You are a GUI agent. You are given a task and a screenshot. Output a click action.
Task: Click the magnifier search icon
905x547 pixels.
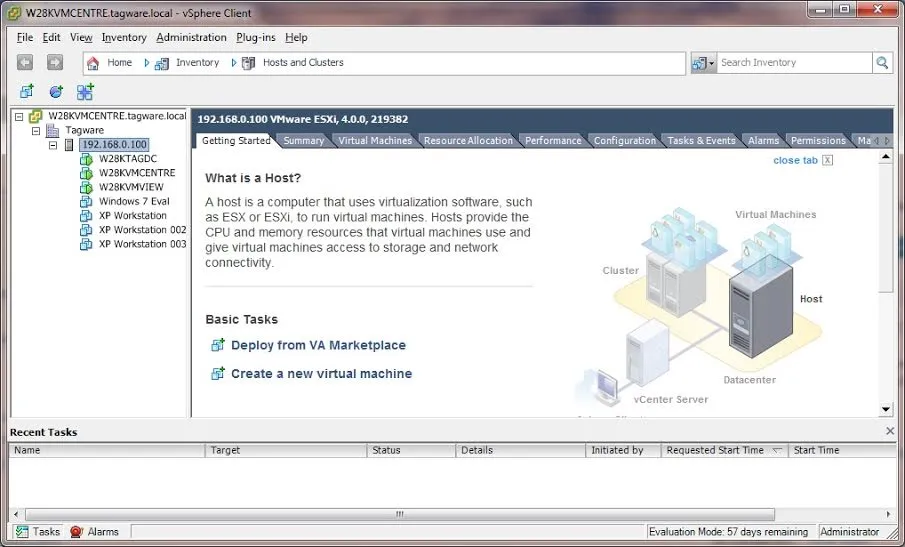pyautogui.click(x=882, y=62)
